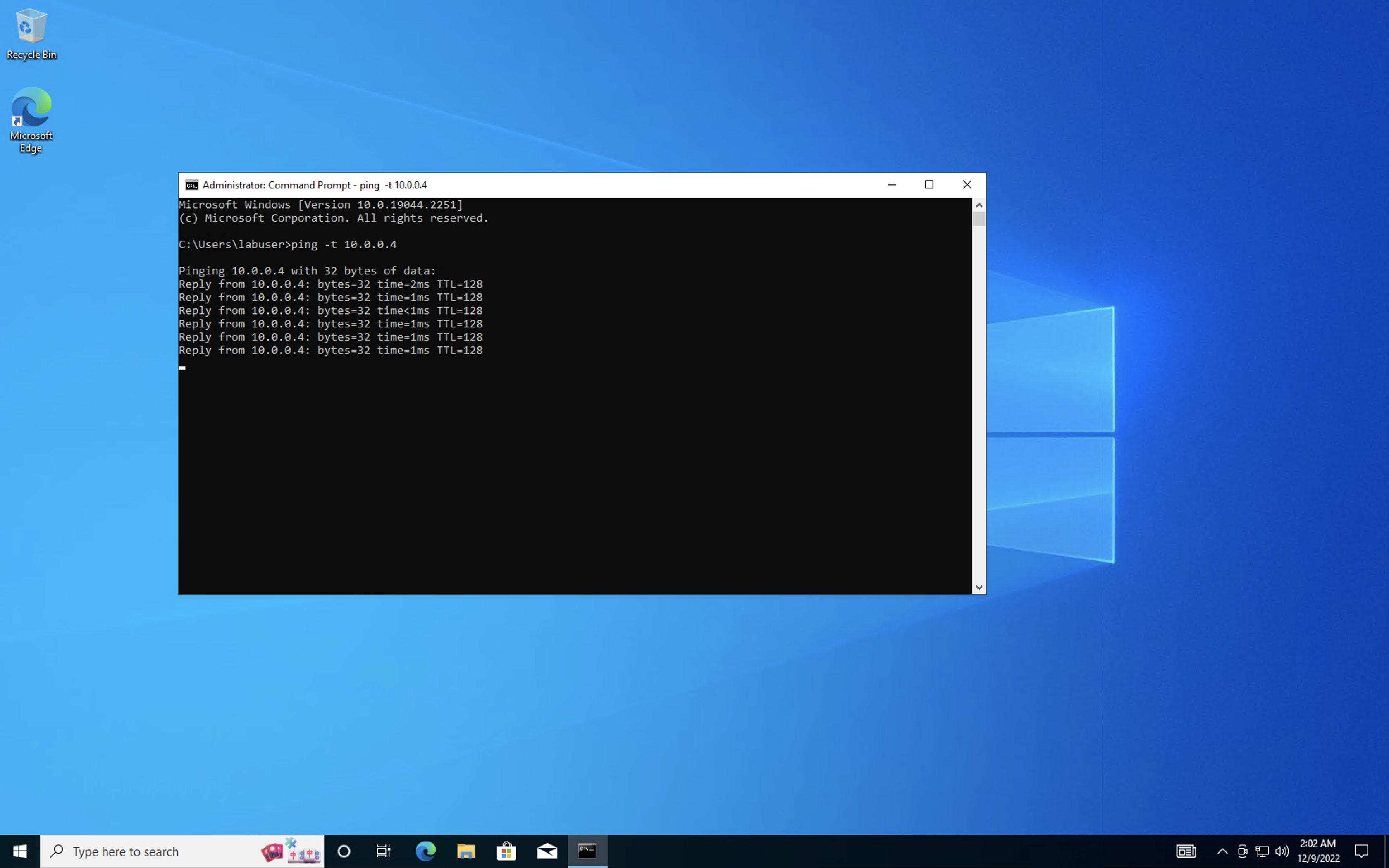Open File Explorer from the taskbar
The image size is (1389, 868).
point(466,851)
